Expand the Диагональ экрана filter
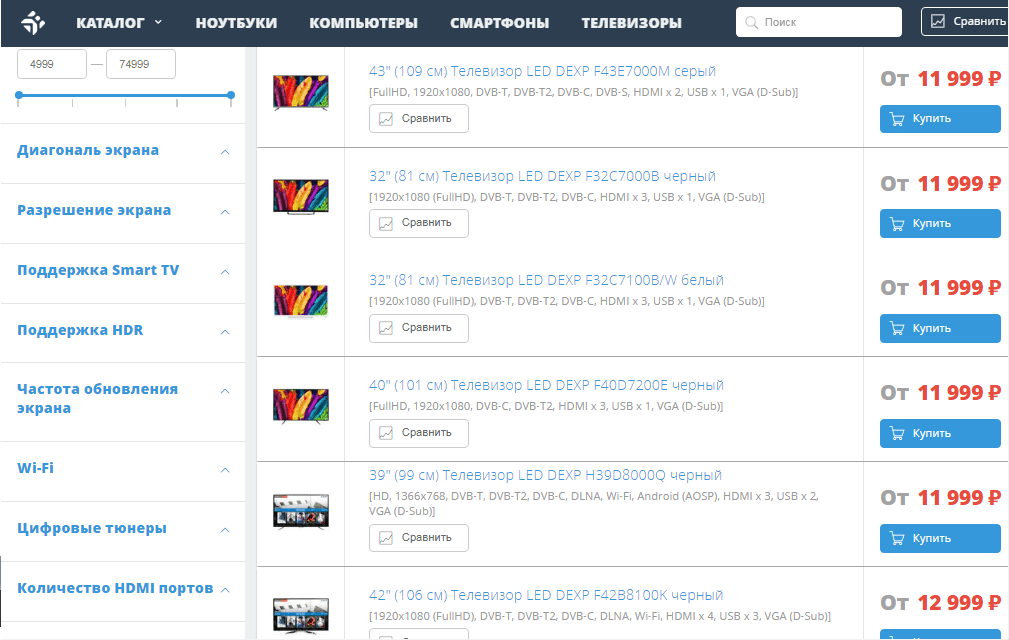 (225, 152)
